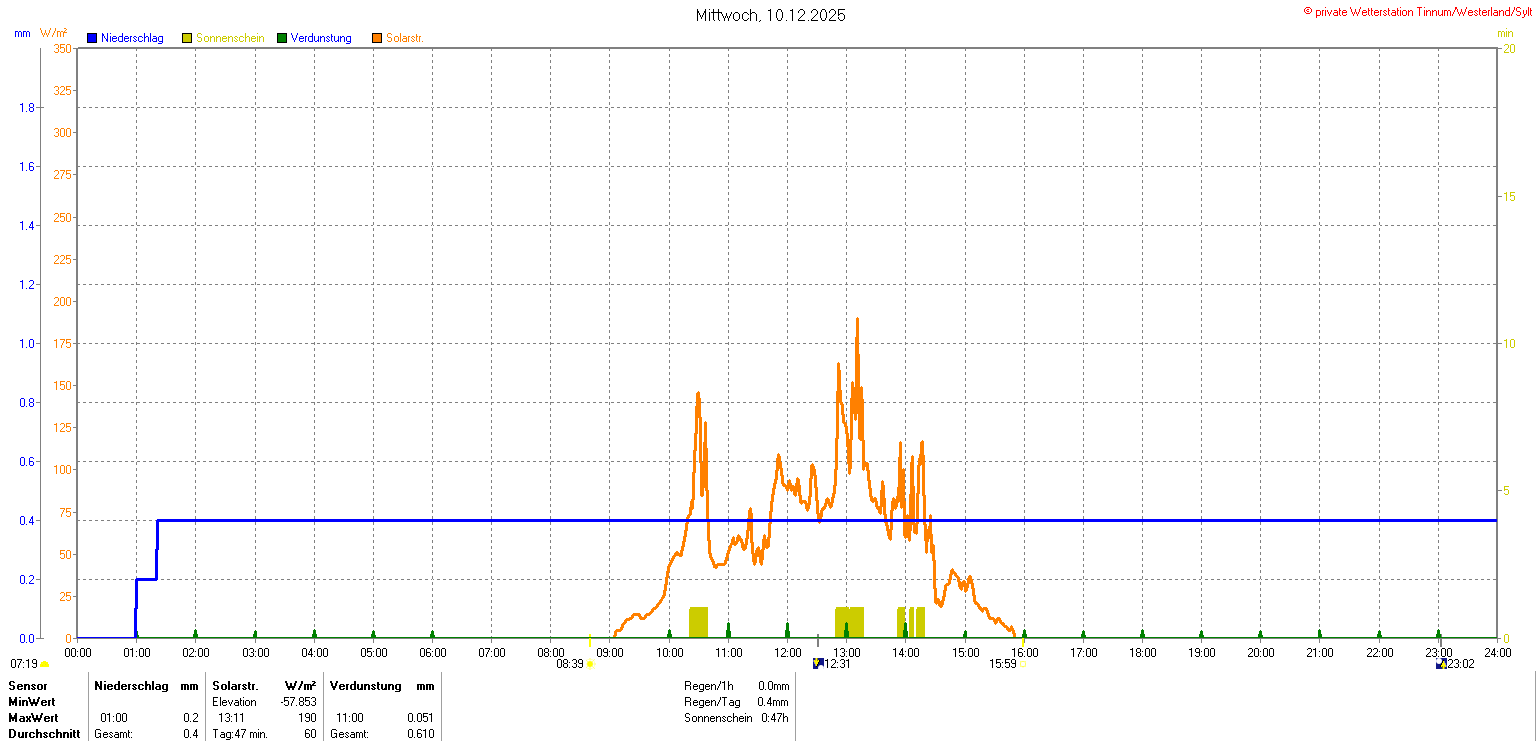The height and width of the screenshot is (741, 1536).
Task: Click the sunrise sun icon at 08:39
Action: click(590, 664)
